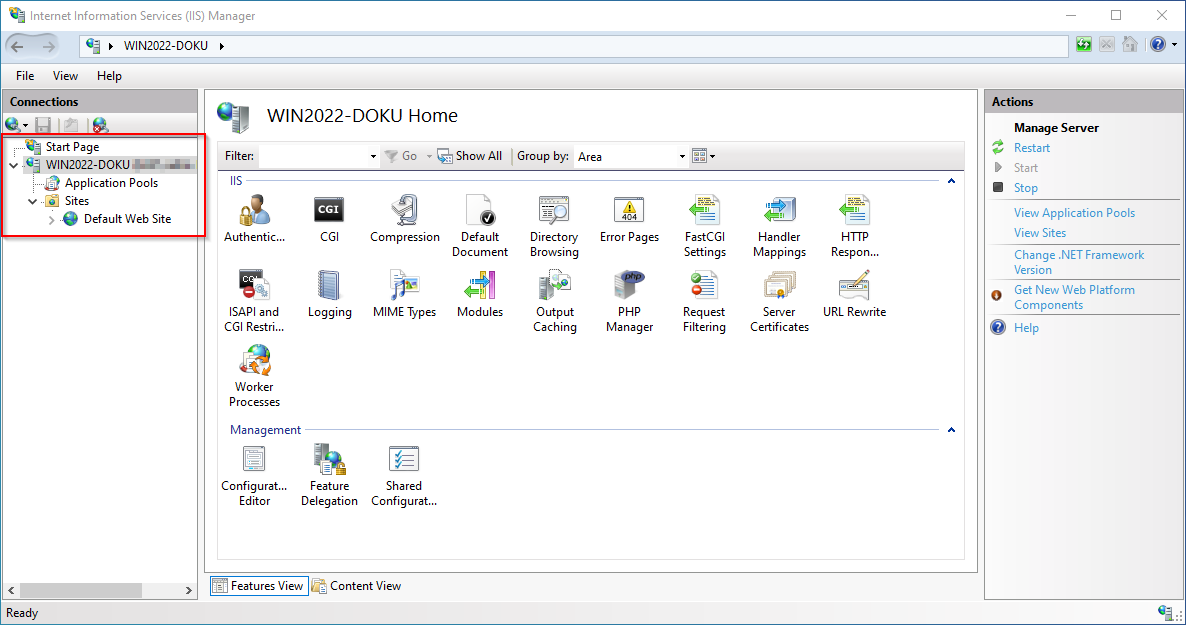Image resolution: width=1186 pixels, height=625 pixels.
Task: Click the Create new connection icon
Action: (16, 125)
